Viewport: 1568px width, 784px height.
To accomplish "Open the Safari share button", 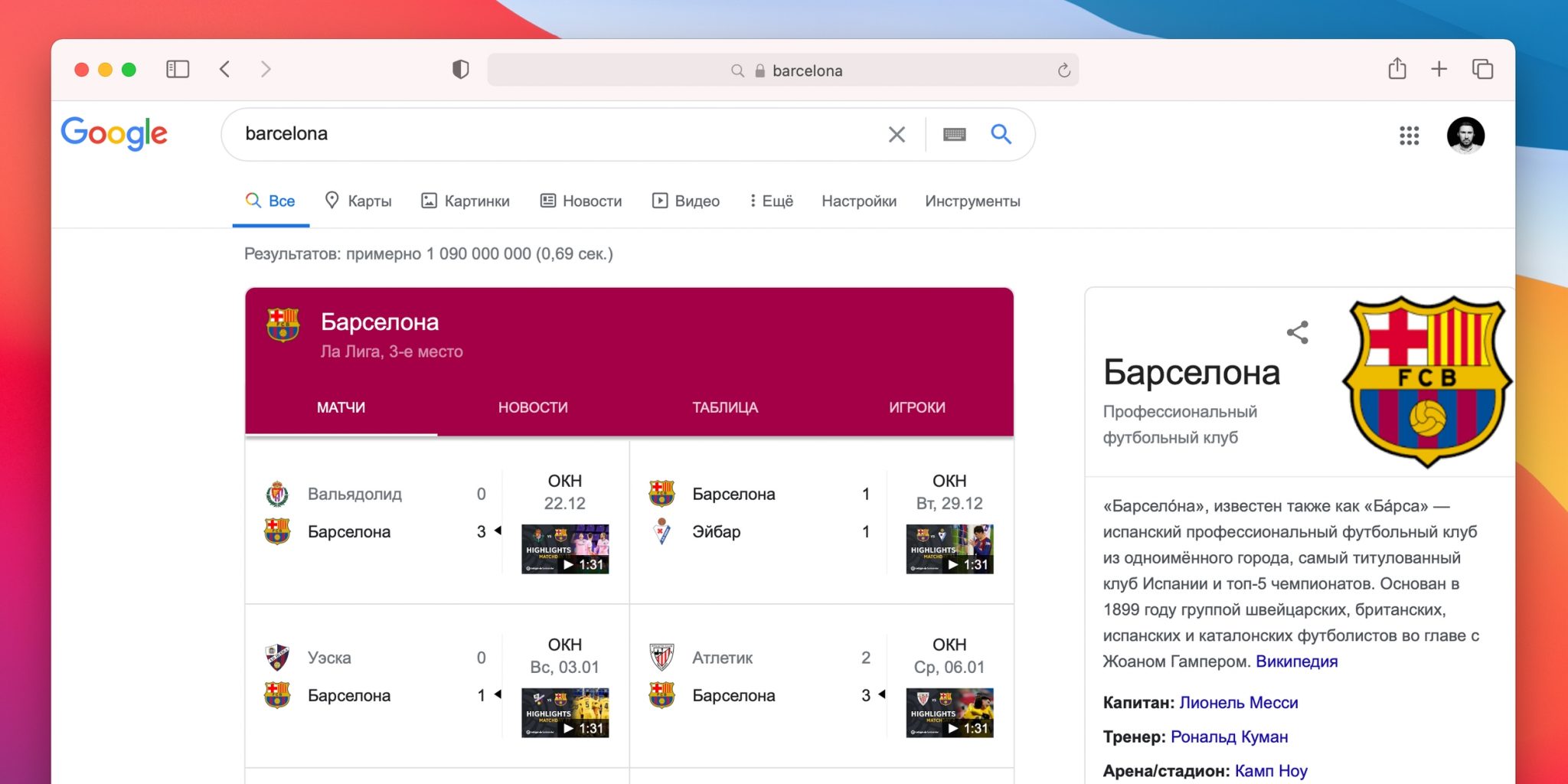I will click(x=1397, y=69).
